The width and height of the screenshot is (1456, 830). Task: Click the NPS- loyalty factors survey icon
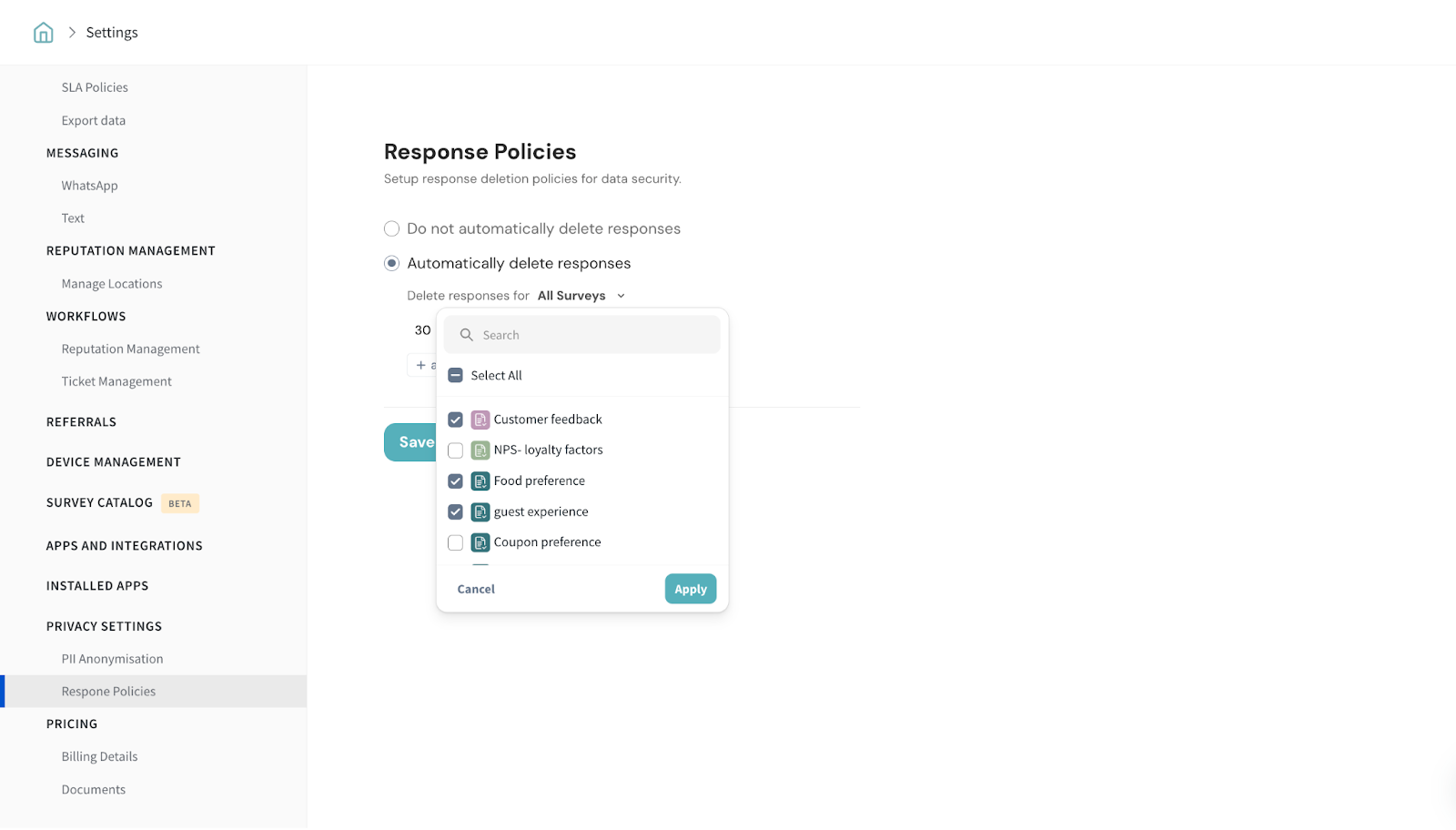click(x=480, y=450)
